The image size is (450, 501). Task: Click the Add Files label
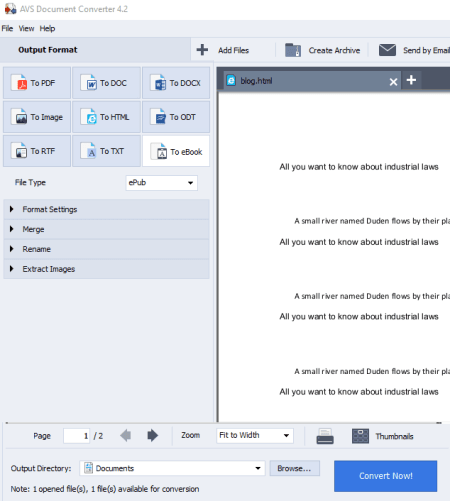(x=233, y=50)
